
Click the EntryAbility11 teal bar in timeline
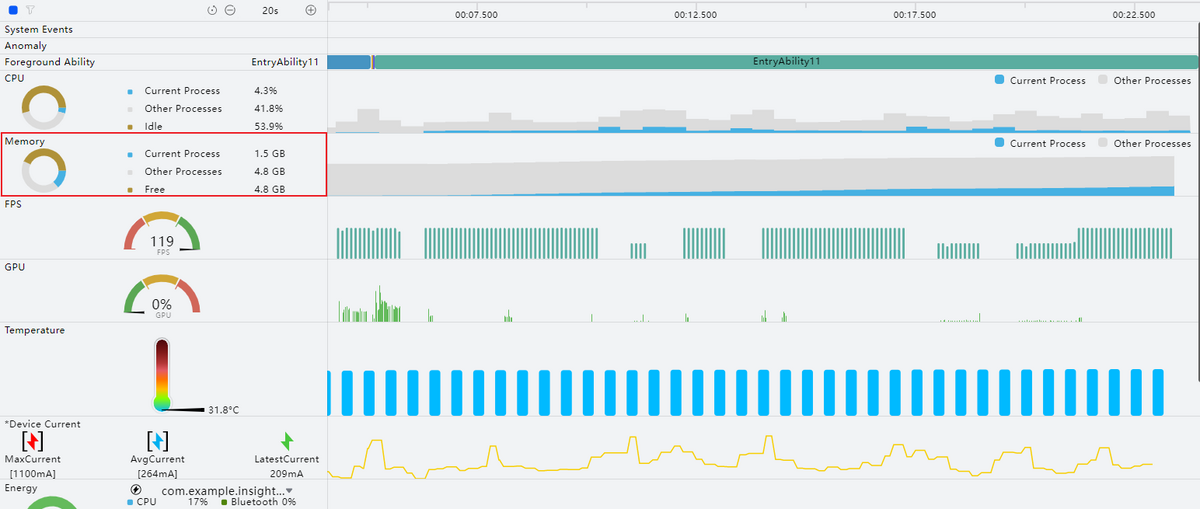coord(786,62)
